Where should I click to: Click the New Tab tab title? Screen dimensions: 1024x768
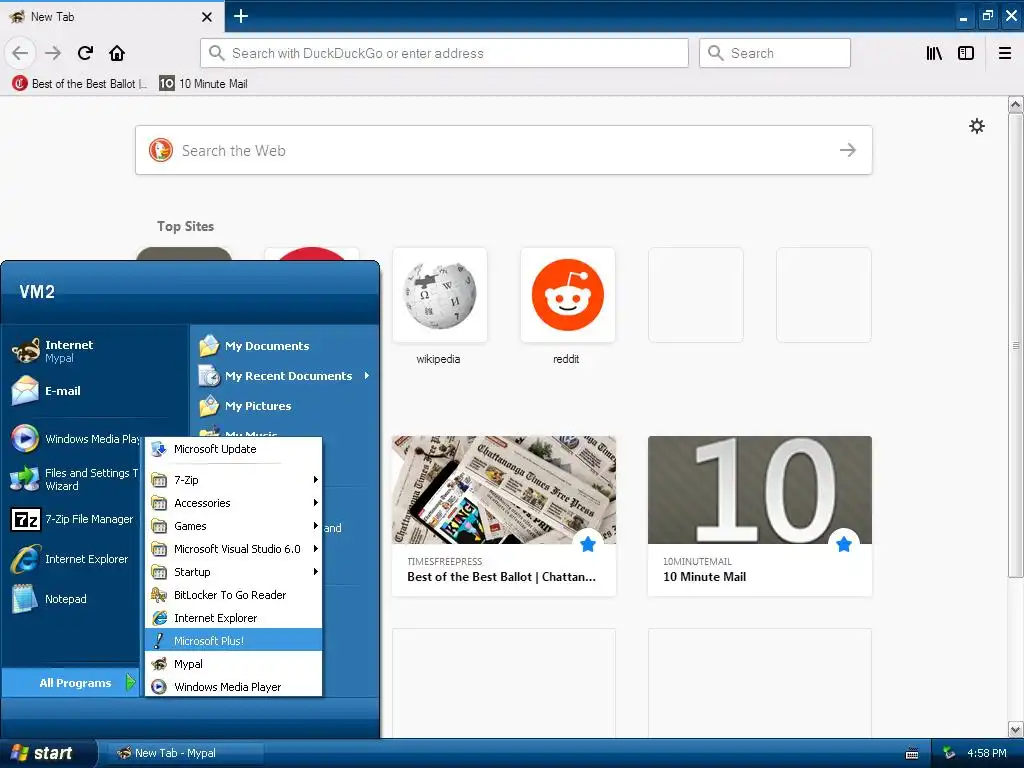(52, 17)
